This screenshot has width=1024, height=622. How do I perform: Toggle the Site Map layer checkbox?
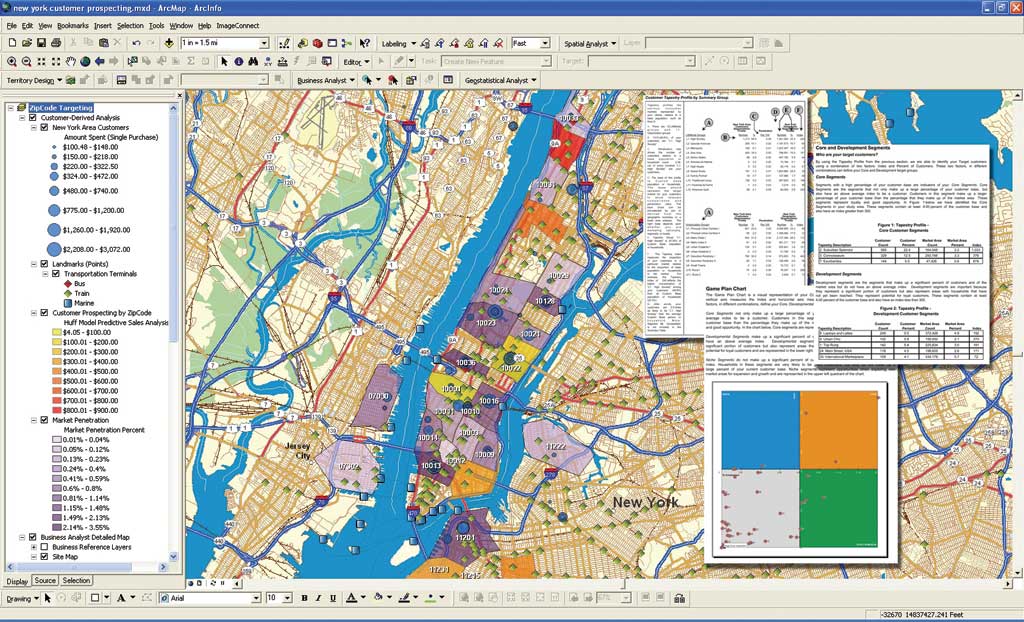[x=44, y=557]
